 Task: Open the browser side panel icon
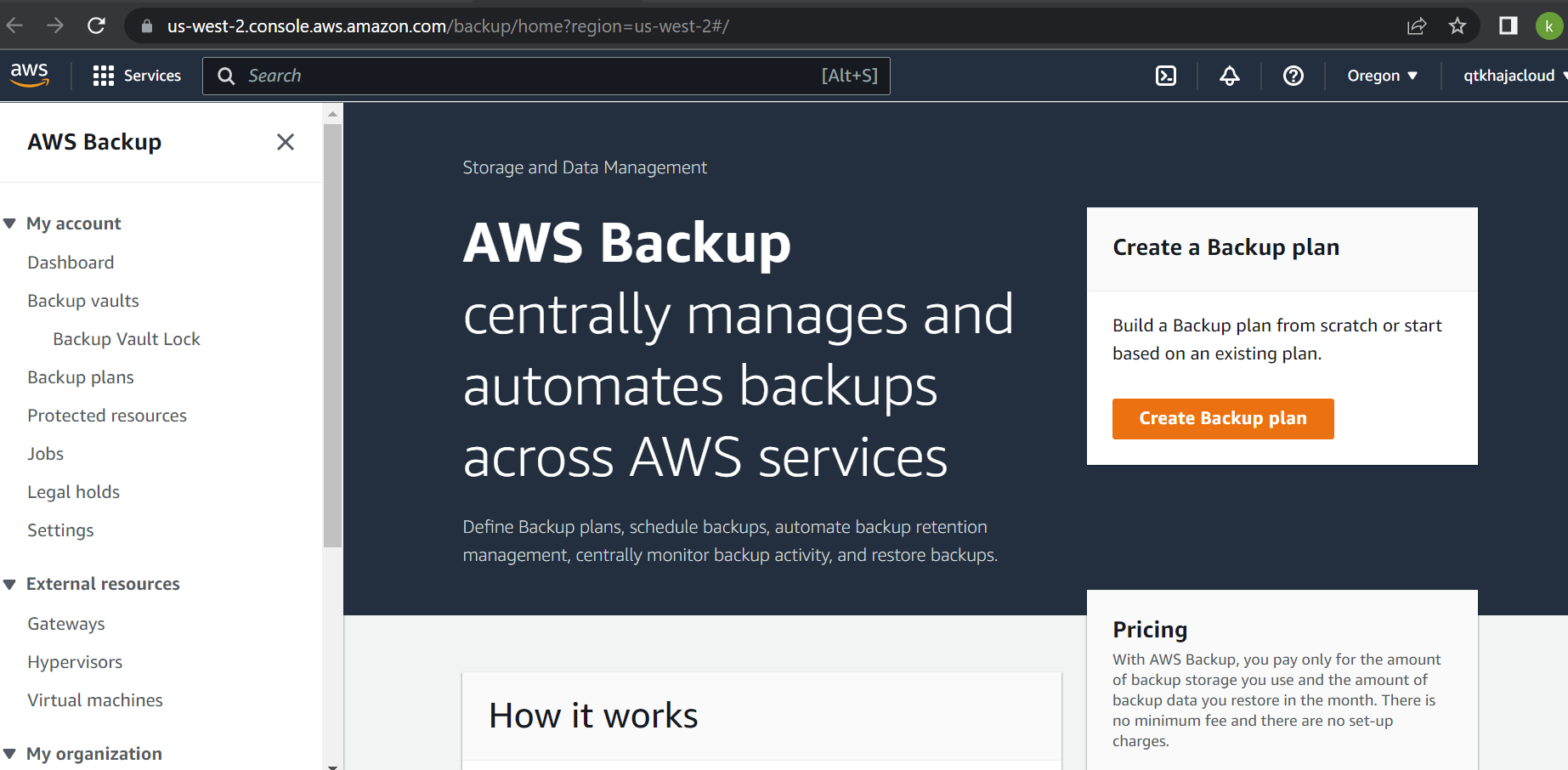(1509, 25)
